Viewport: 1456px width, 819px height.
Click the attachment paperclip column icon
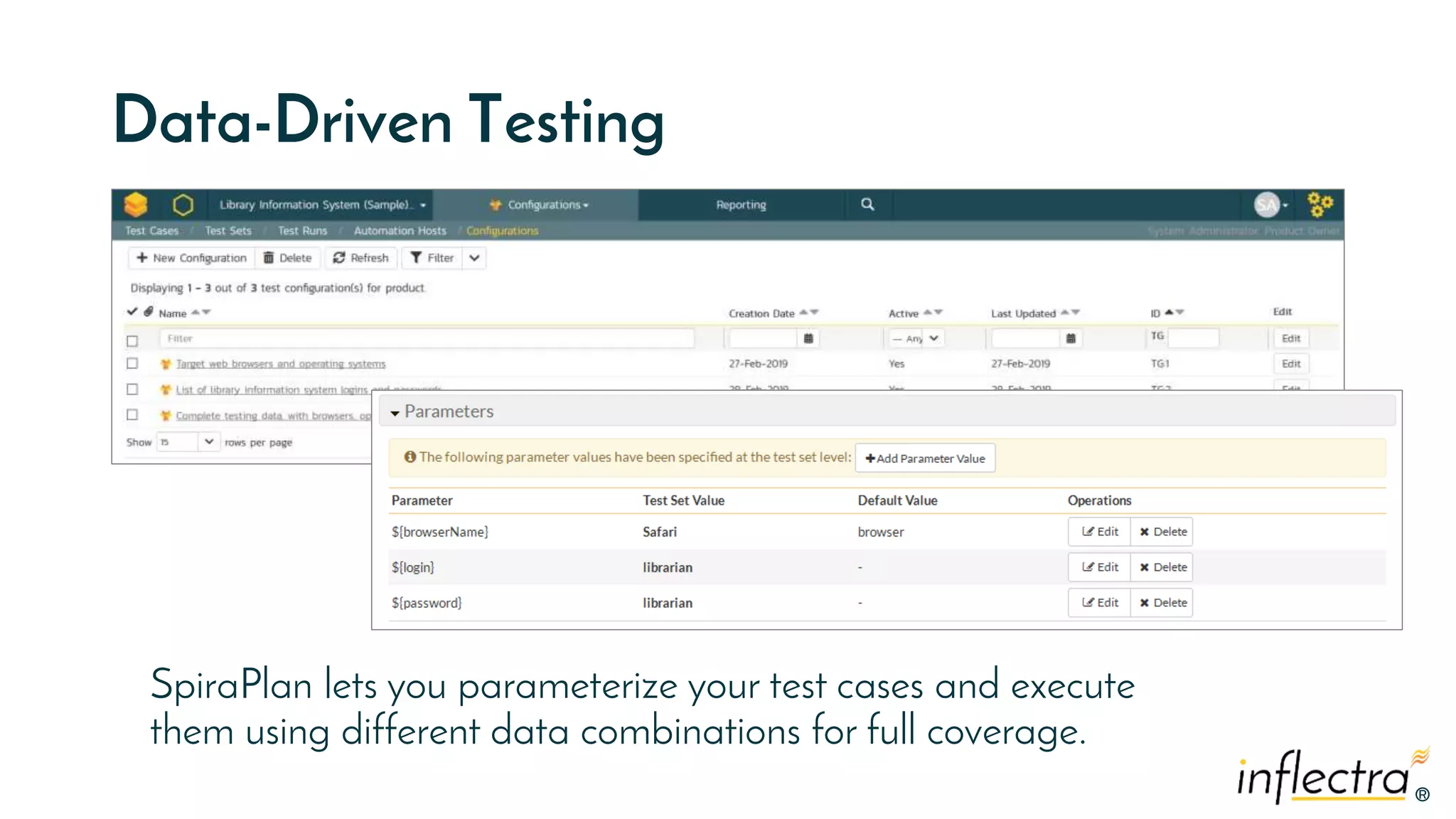(x=148, y=311)
